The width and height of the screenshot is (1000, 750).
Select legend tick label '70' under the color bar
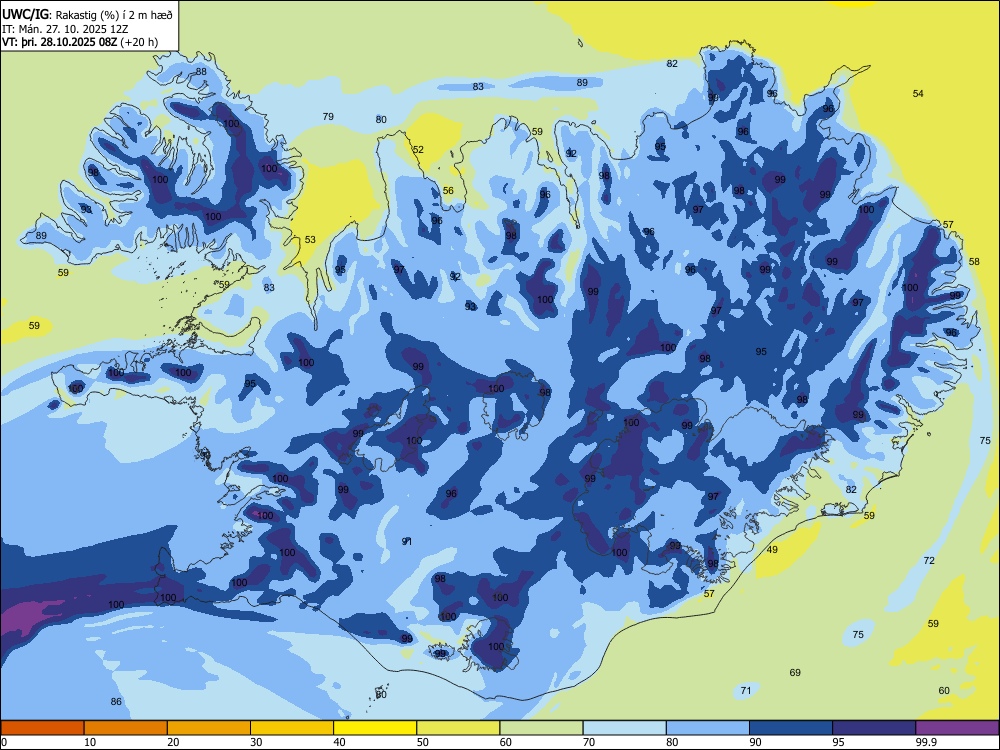(x=589, y=742)
